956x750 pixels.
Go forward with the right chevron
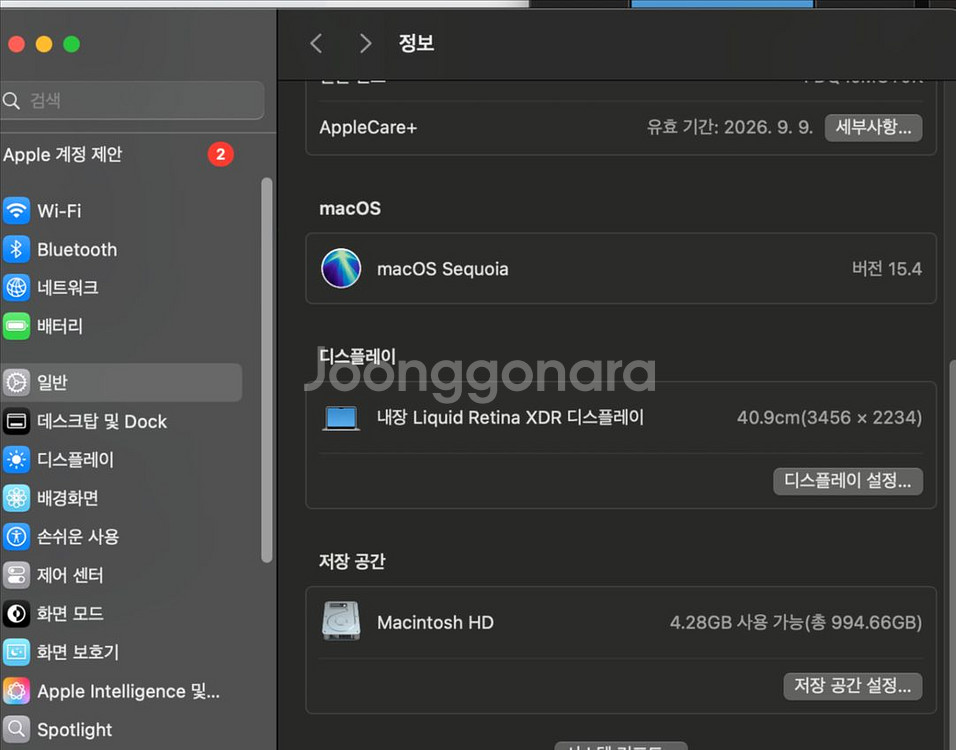[x=365, y=43]
